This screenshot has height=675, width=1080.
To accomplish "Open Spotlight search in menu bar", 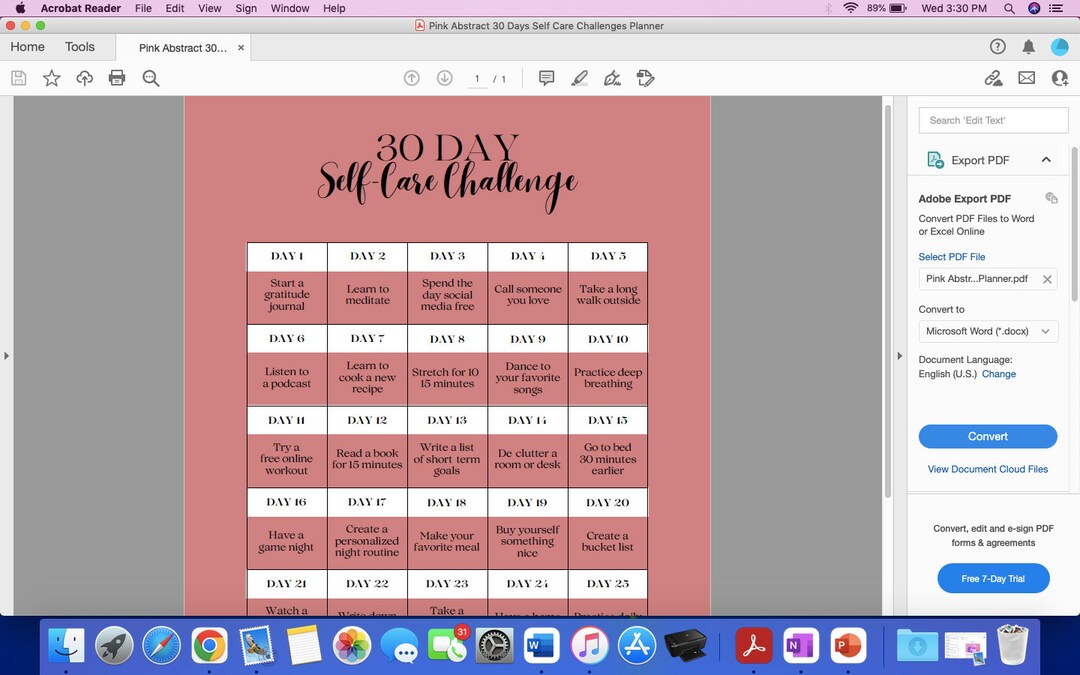I will 1009,8.
